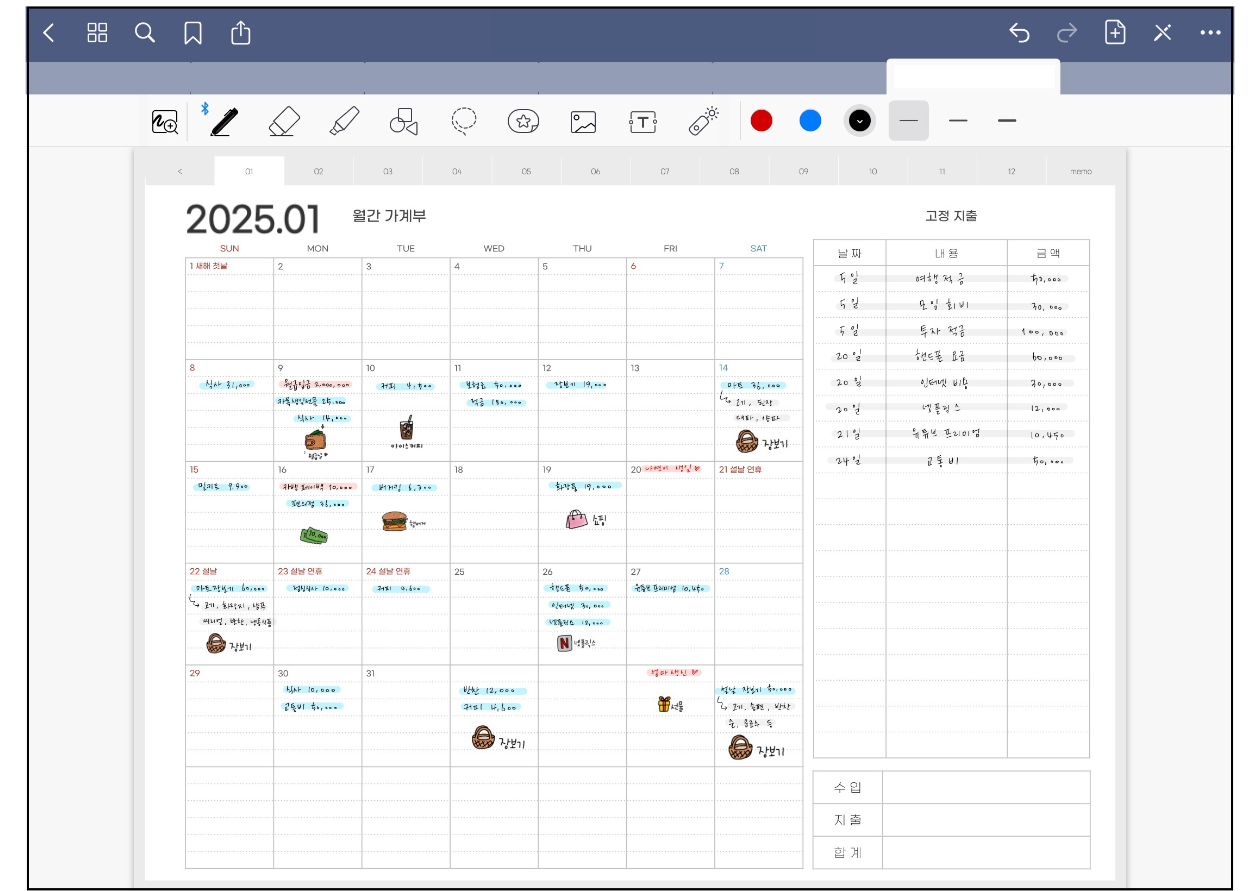This screenshot has height=891, width=1260.
Task: Open the zoom window writing tool
Action: point(165,122)
